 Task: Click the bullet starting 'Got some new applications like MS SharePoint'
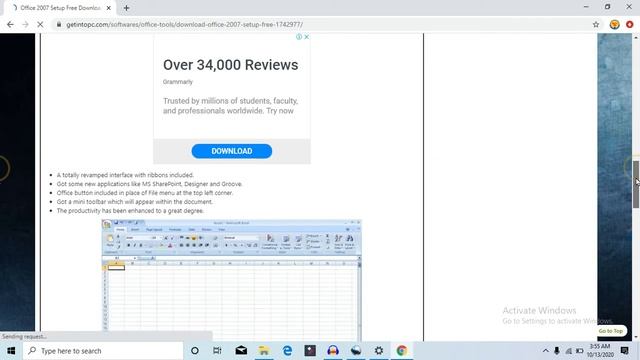coord(149,184)
